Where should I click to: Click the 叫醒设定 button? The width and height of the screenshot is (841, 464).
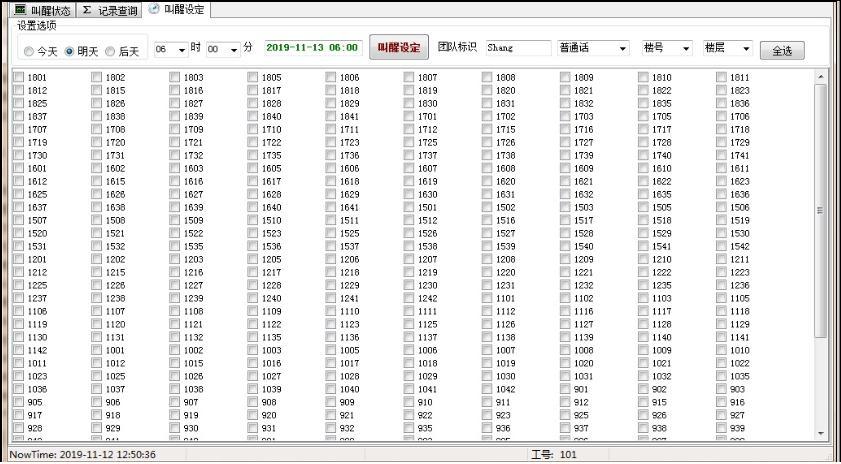coord(399,48)
